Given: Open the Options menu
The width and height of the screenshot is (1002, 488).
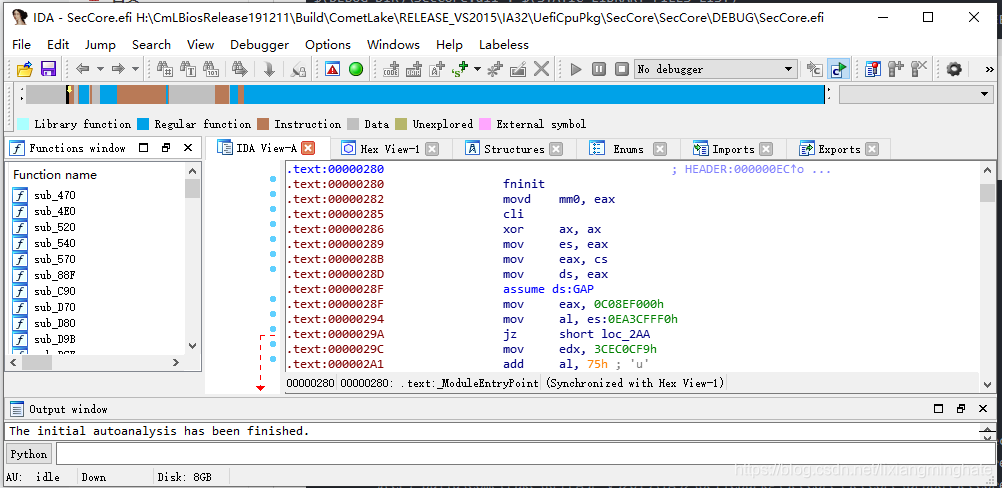Looking at the screenshot, I should 328,45.
